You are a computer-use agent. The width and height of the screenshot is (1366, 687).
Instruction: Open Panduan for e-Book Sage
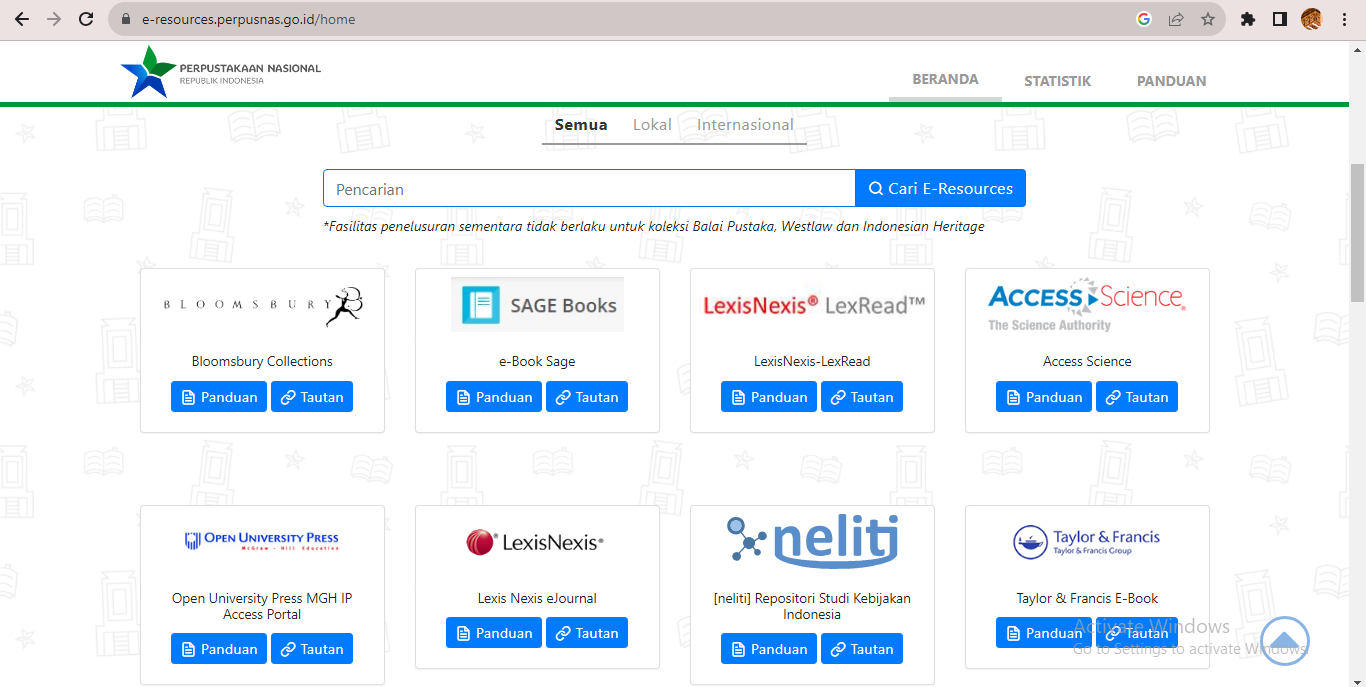click(494, 397)
